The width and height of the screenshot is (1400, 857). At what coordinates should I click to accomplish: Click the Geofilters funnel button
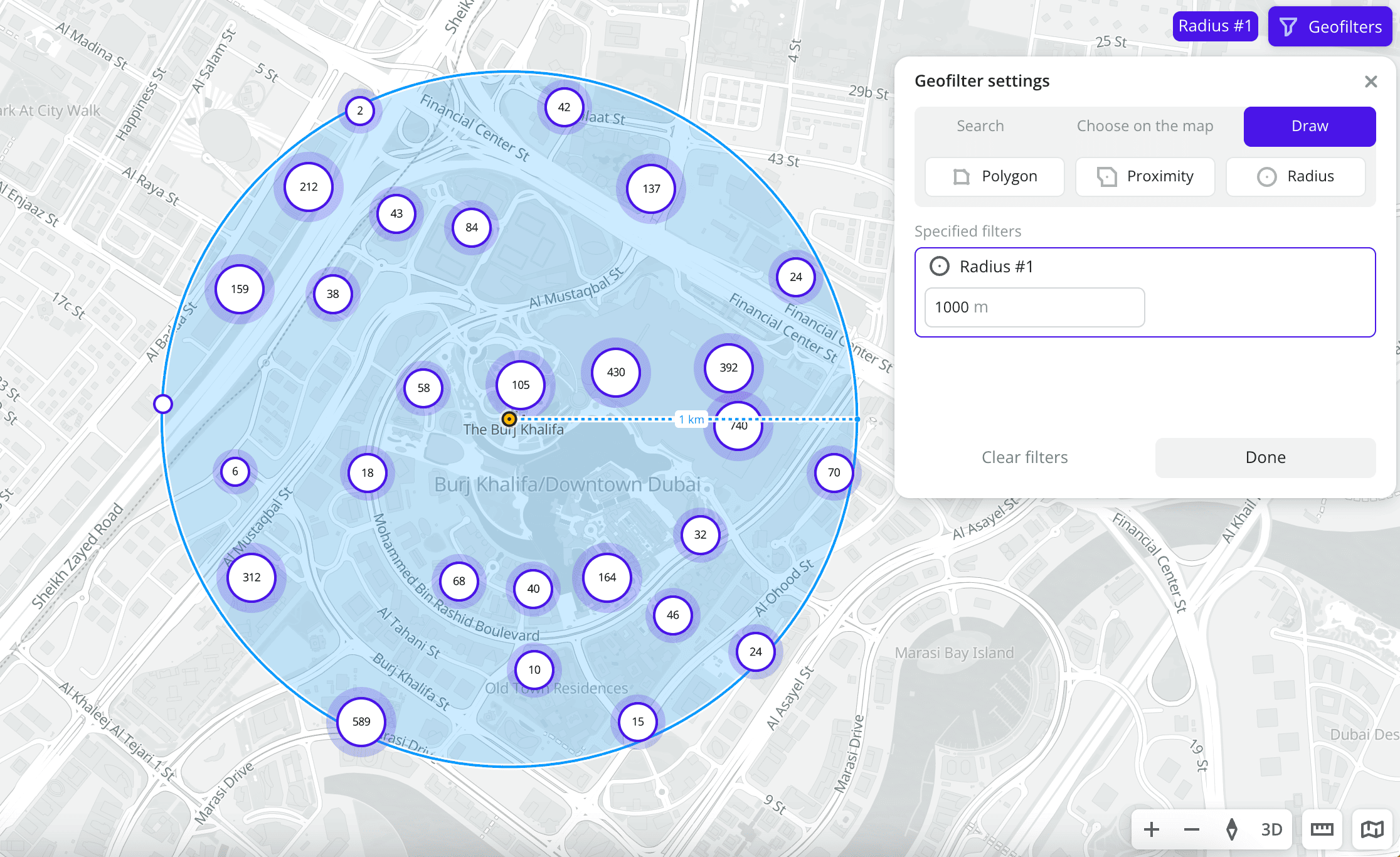click(1330, 26)
